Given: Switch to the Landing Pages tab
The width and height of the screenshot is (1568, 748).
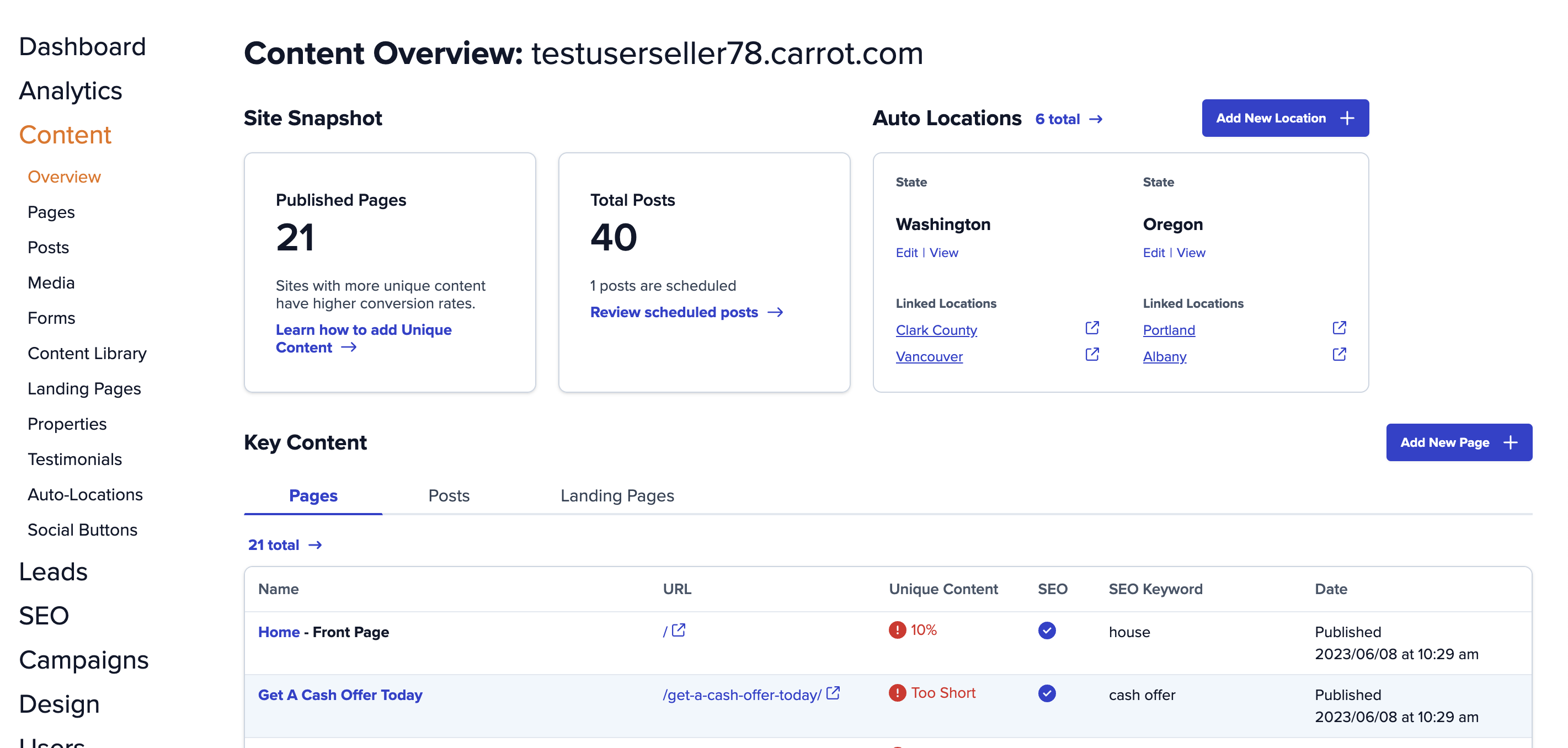Looking at the screenshot, I should coord(617,495).
